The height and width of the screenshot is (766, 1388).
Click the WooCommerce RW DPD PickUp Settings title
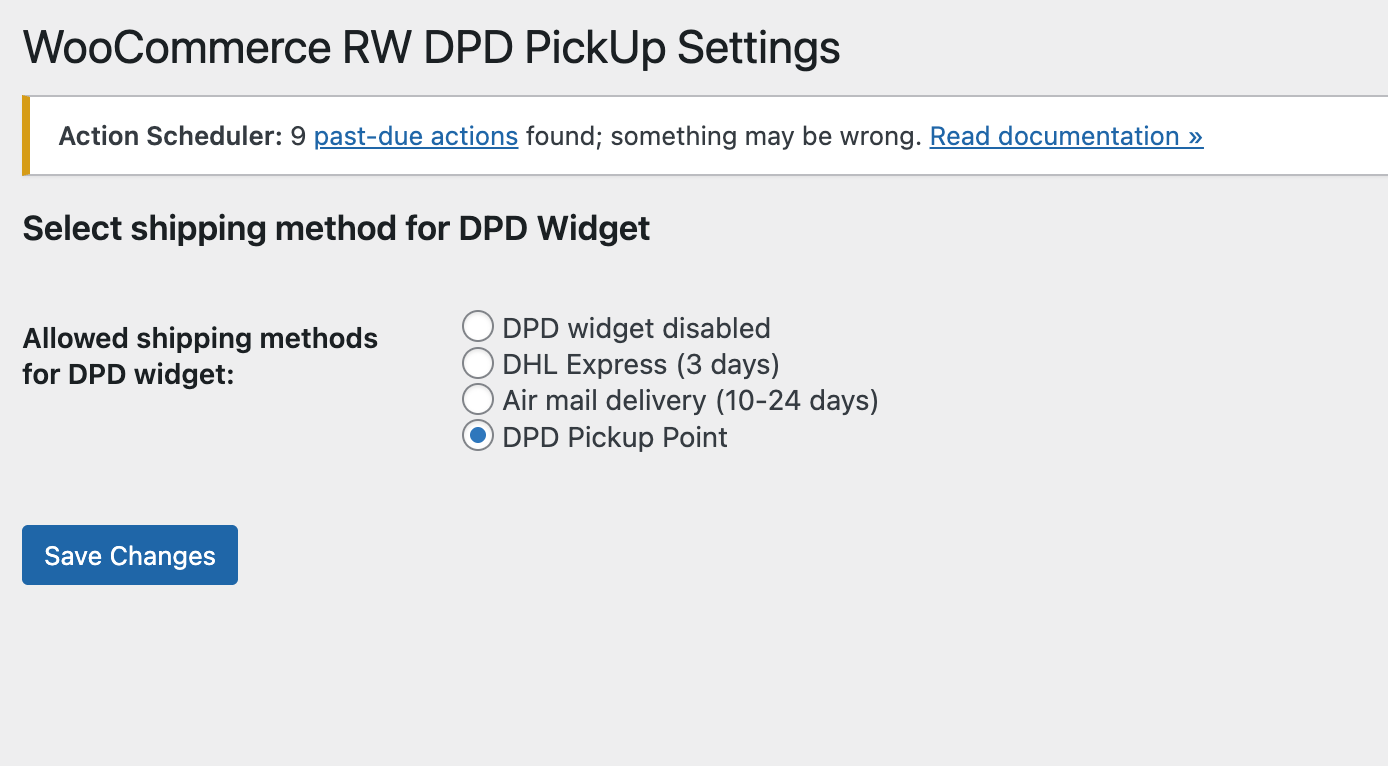click(431, 48)
